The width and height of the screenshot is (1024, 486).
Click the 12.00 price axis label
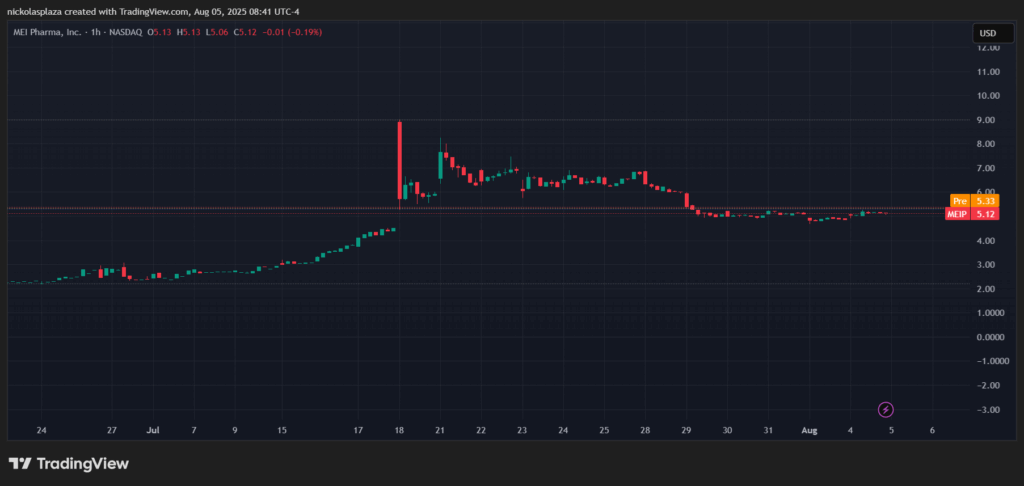[988, 48]
